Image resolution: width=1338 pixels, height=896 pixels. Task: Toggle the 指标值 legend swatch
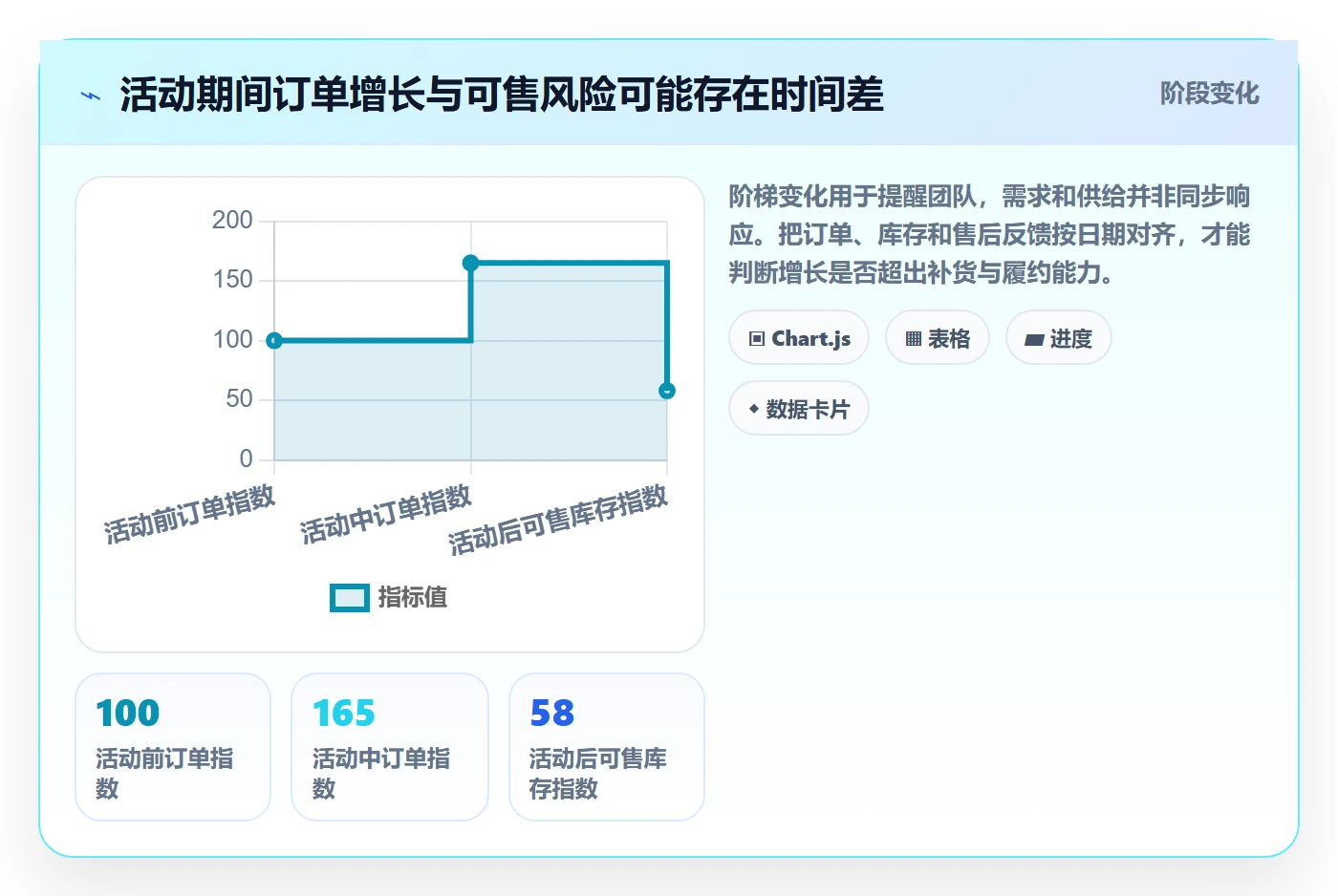[x=350, y=597]
